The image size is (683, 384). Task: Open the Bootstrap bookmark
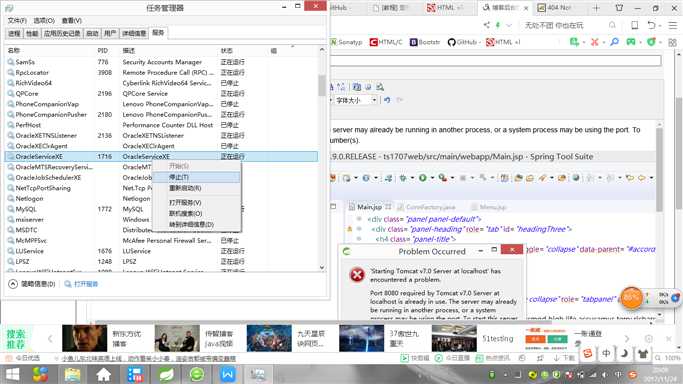[x=425, y=42]
